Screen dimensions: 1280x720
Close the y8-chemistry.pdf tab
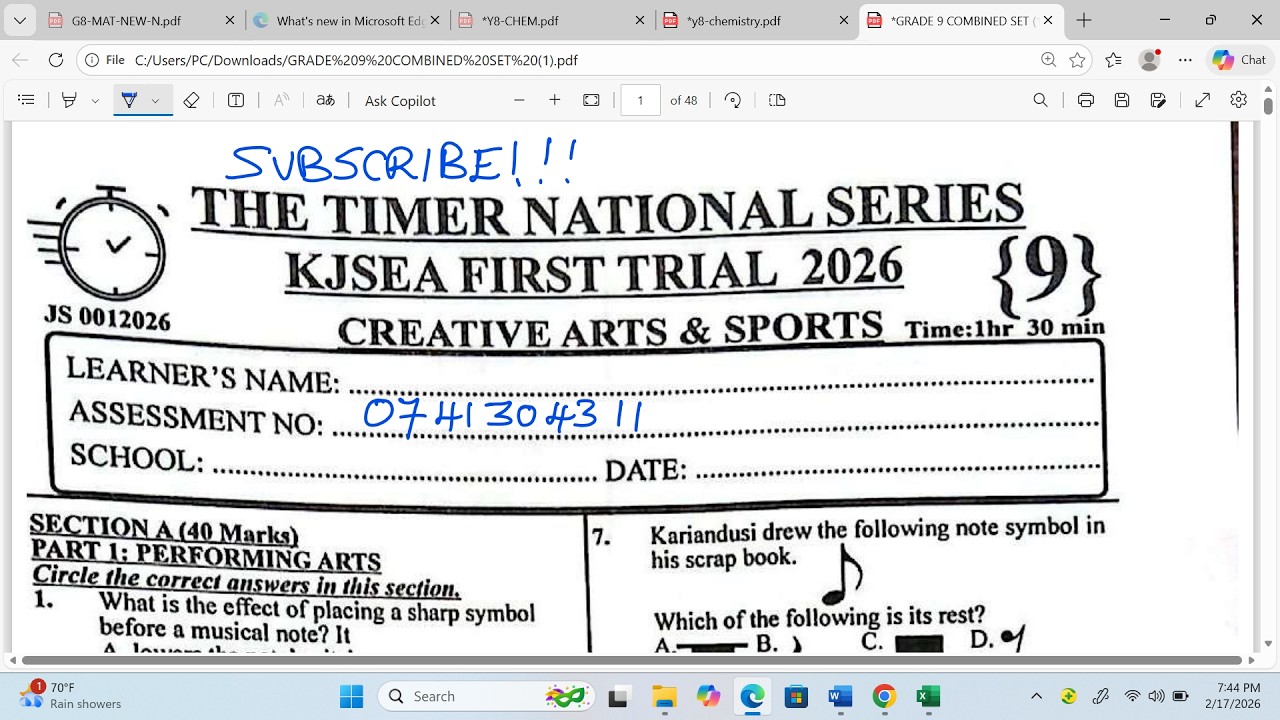tap(844, 20)
